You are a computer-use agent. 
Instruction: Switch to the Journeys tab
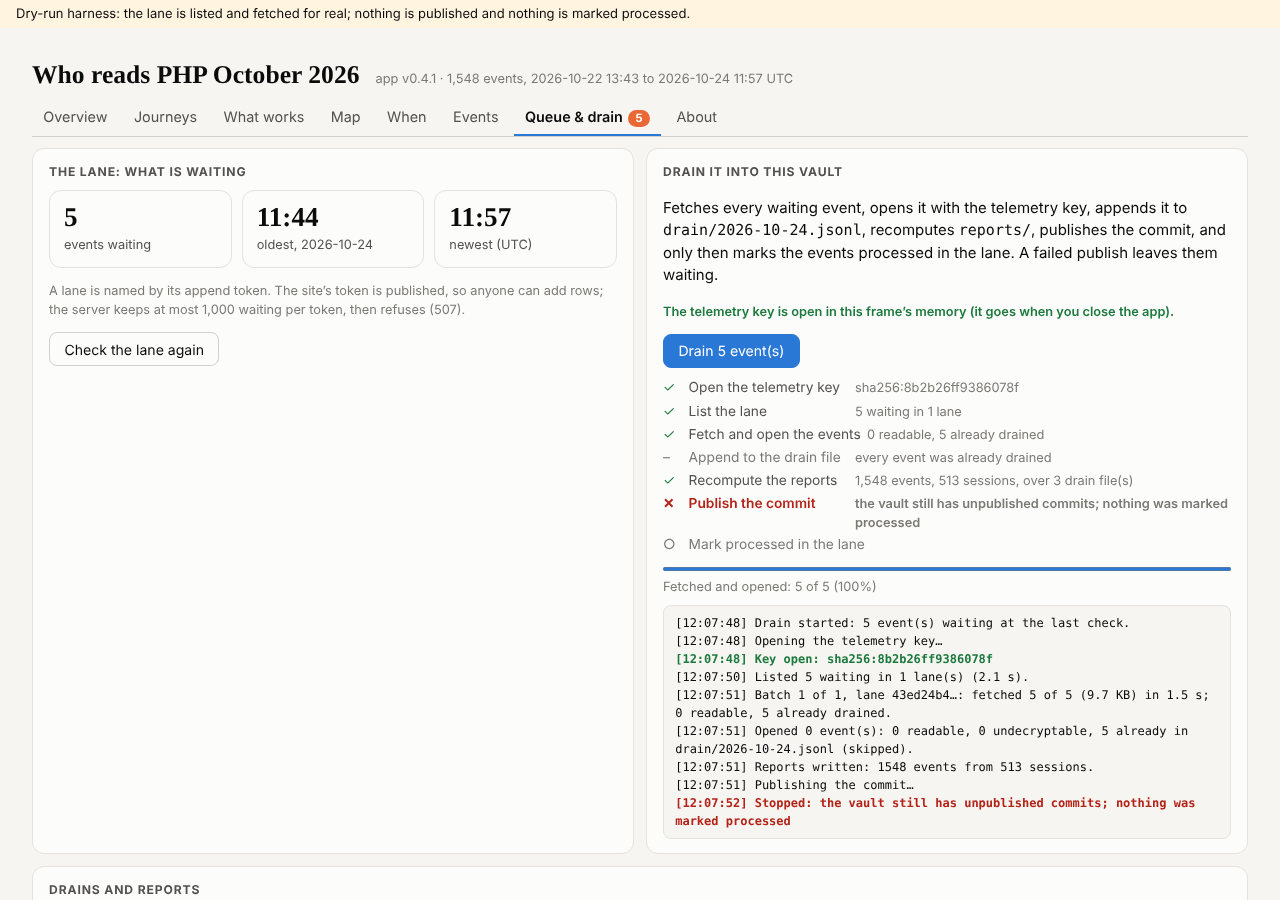165,117
